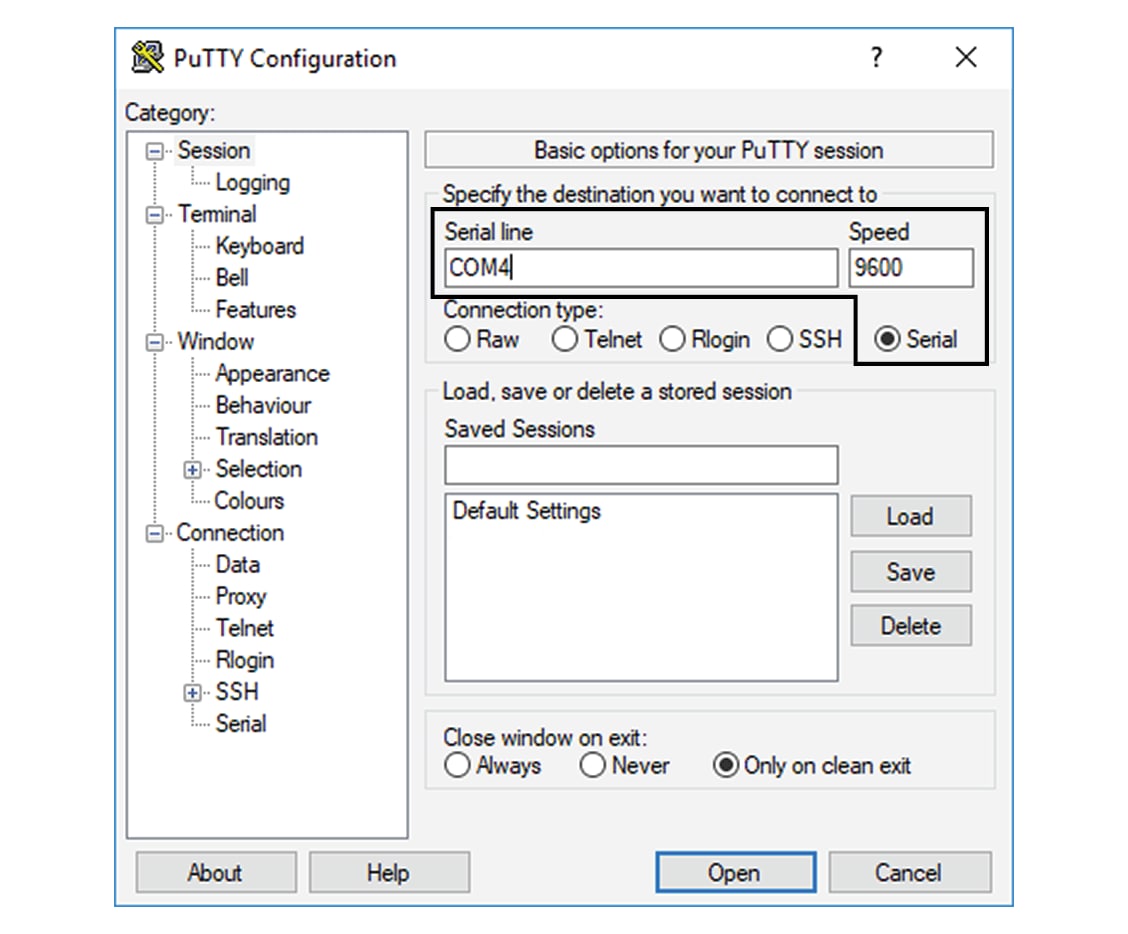Click the Load button
Screen dimensions: 1128x934
coord(911,516)
